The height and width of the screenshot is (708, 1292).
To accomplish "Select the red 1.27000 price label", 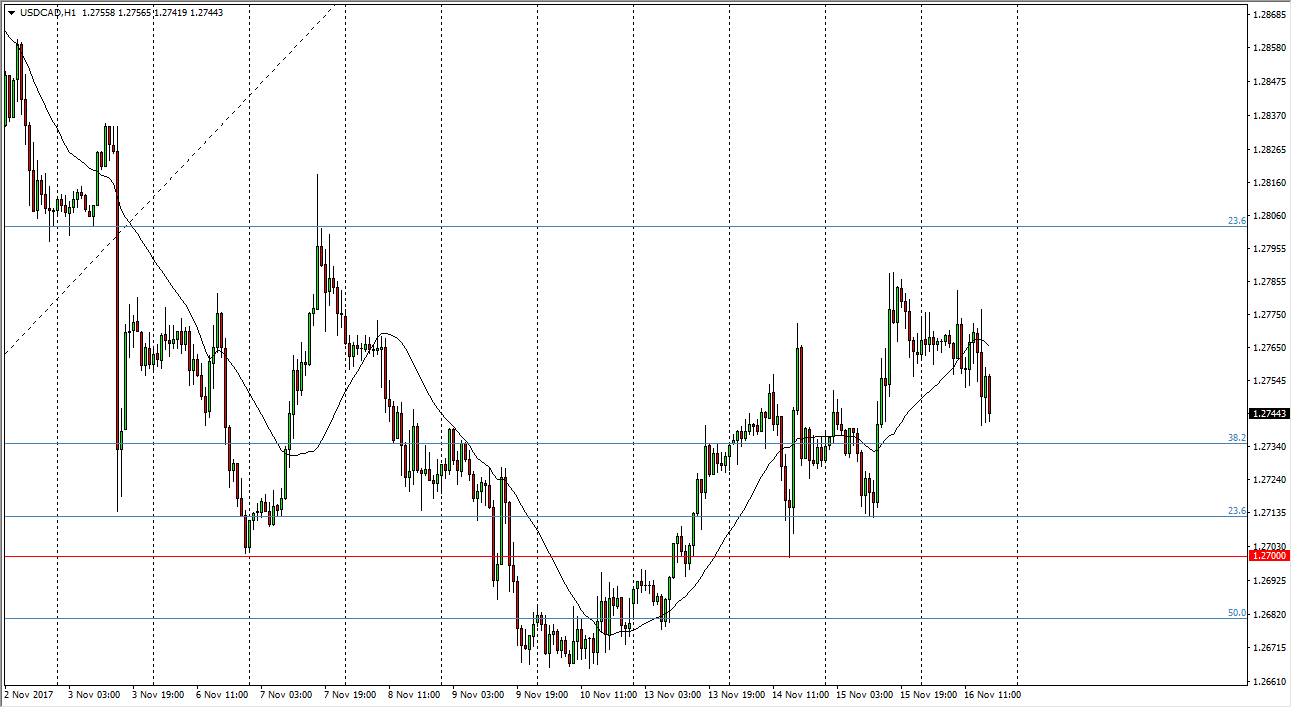I will (x=1269, y=555).
